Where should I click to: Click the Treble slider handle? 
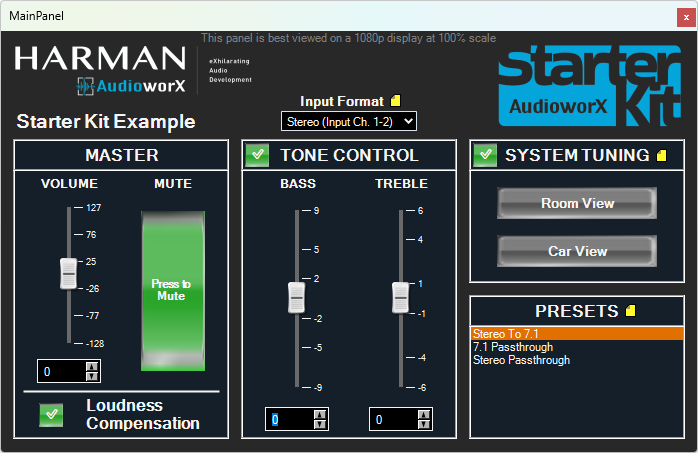click(x=400, y=297)
